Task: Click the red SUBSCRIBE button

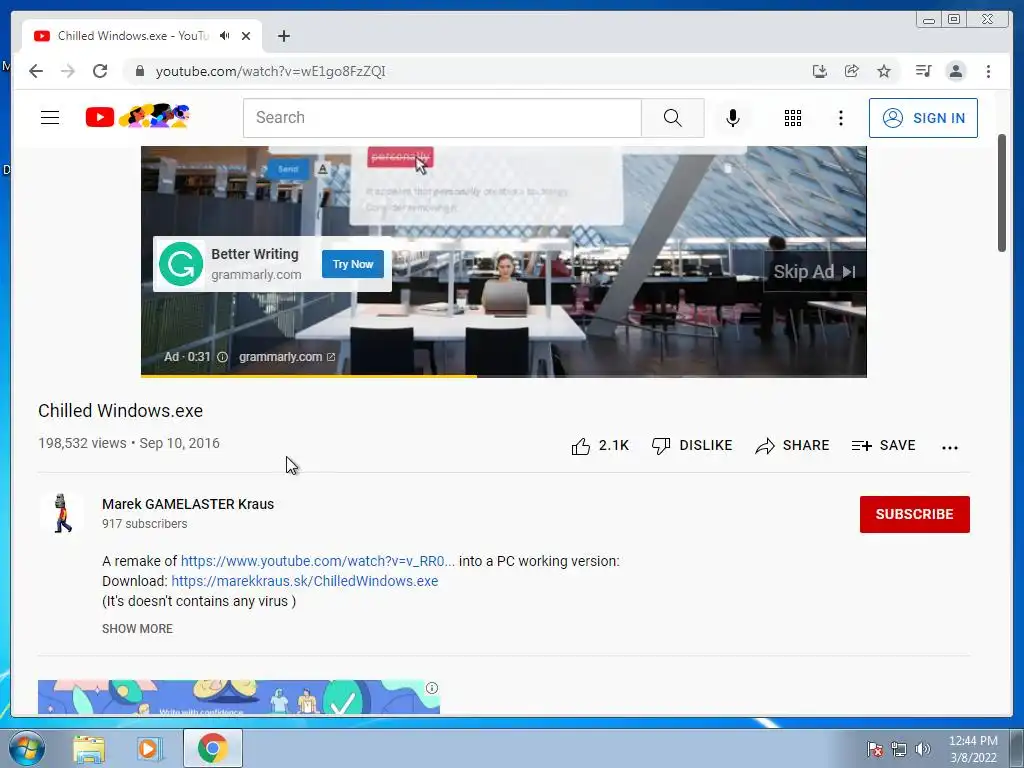Action: pyautogui.click(x=914, y=514)
